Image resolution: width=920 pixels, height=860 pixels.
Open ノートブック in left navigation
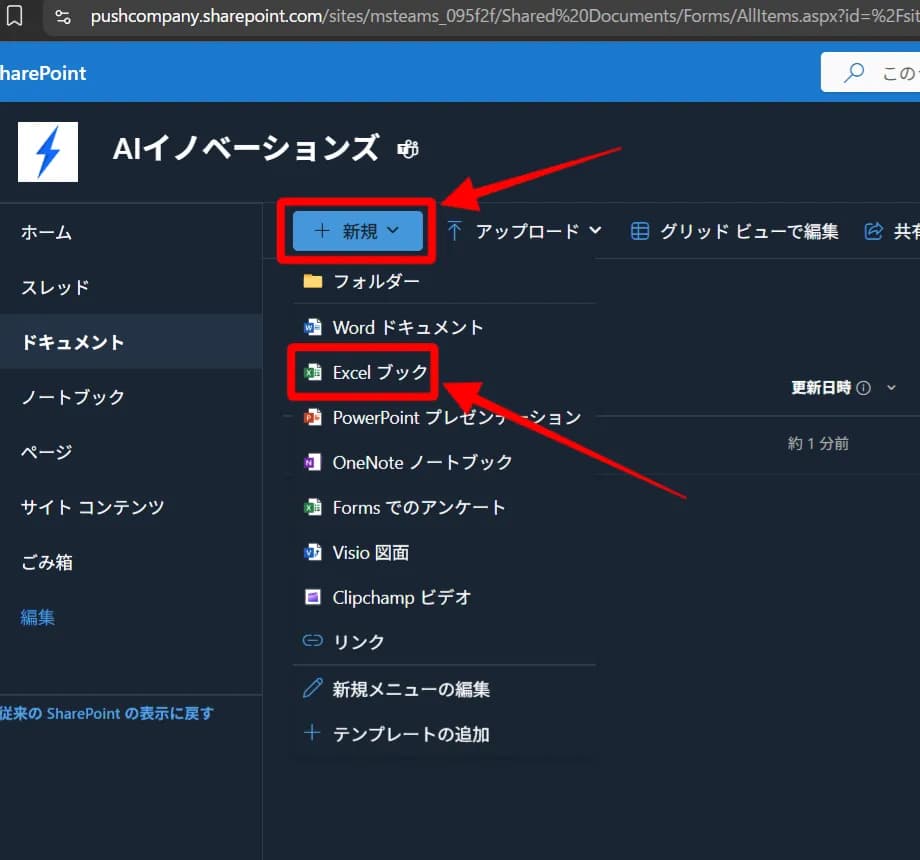tap(73, 397)
